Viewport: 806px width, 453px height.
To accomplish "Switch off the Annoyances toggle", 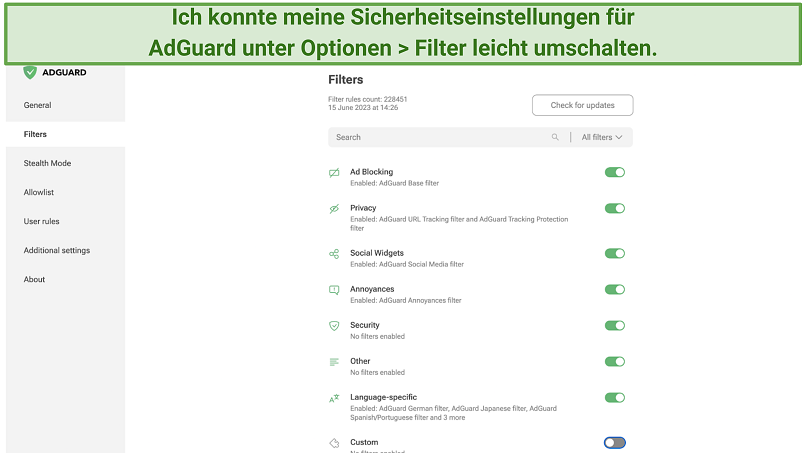I will coord(614,289).
